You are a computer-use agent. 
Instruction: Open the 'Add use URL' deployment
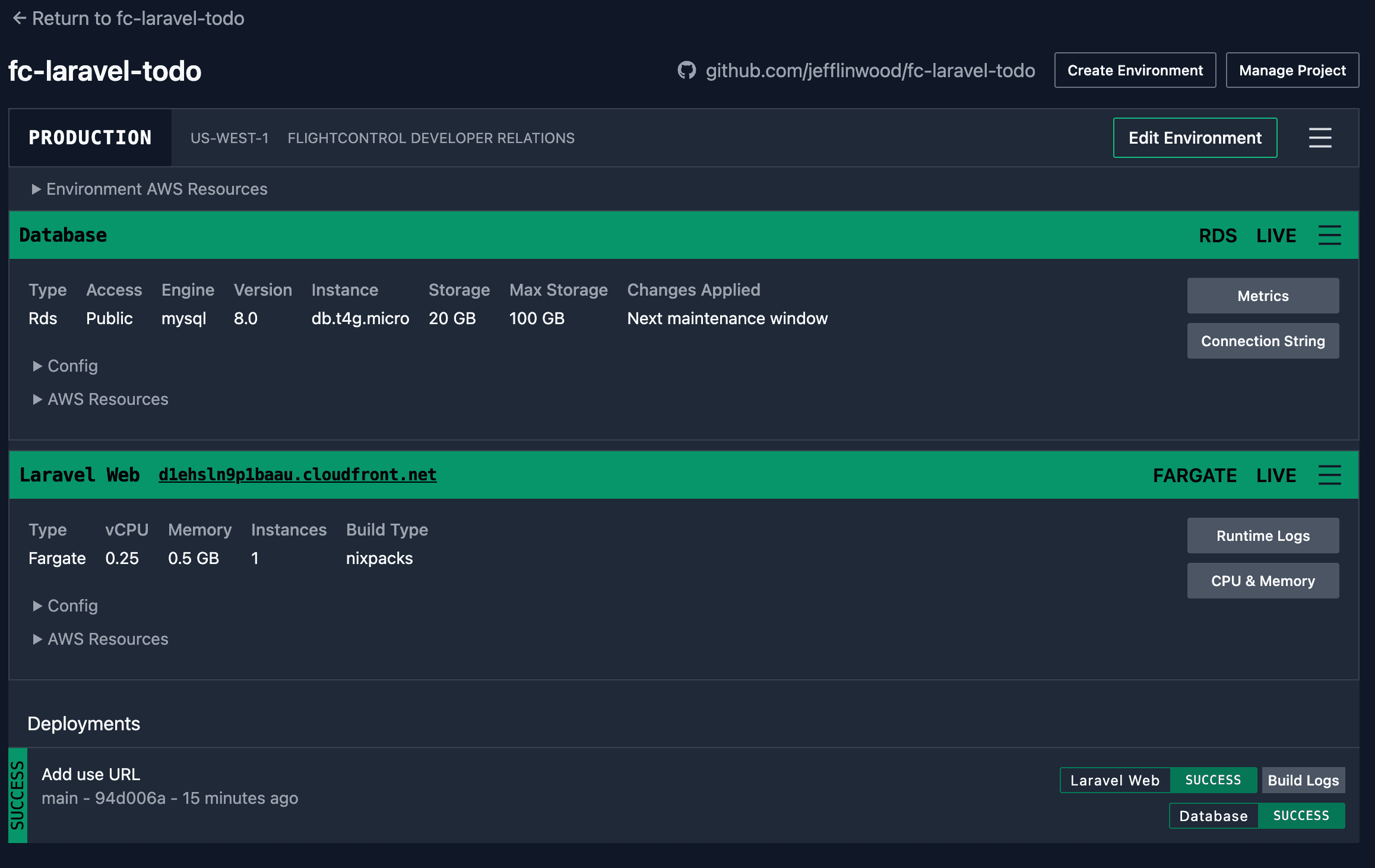91,774
